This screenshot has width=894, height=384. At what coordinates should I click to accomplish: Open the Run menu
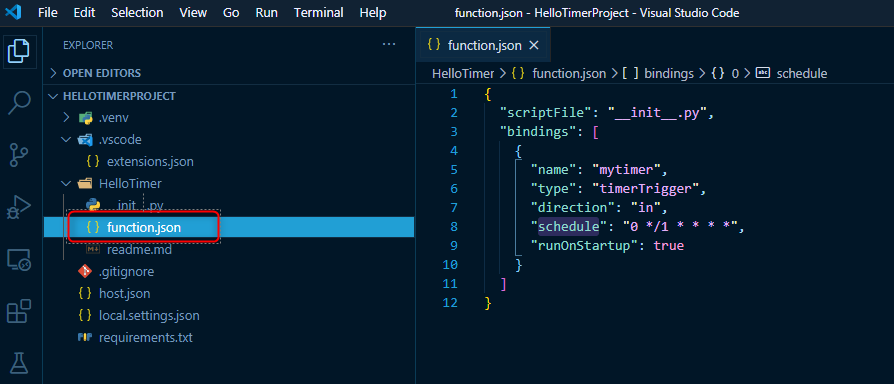(267, 13)
